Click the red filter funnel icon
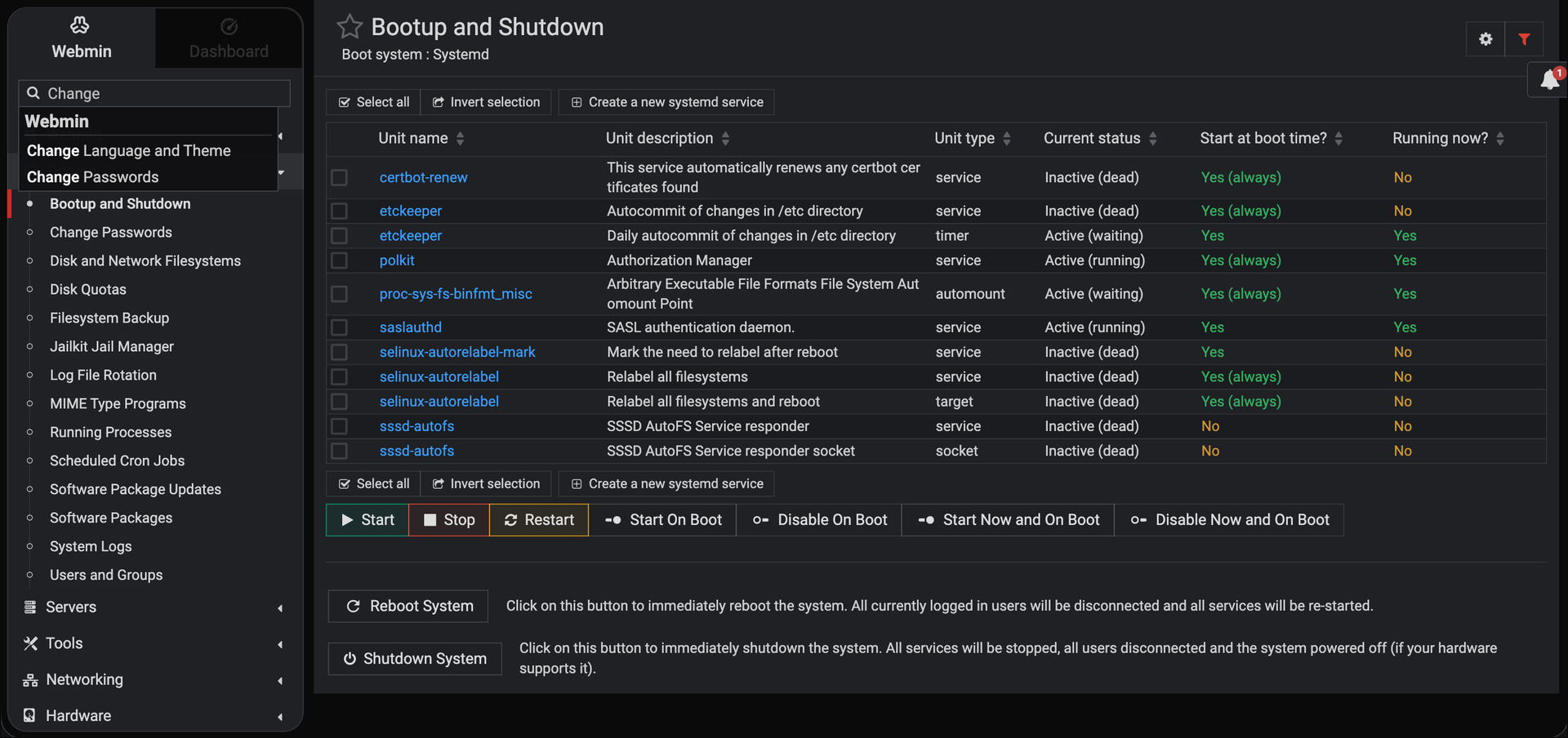The width and height of the screenshot is (1568, 738). [1524, 39]
